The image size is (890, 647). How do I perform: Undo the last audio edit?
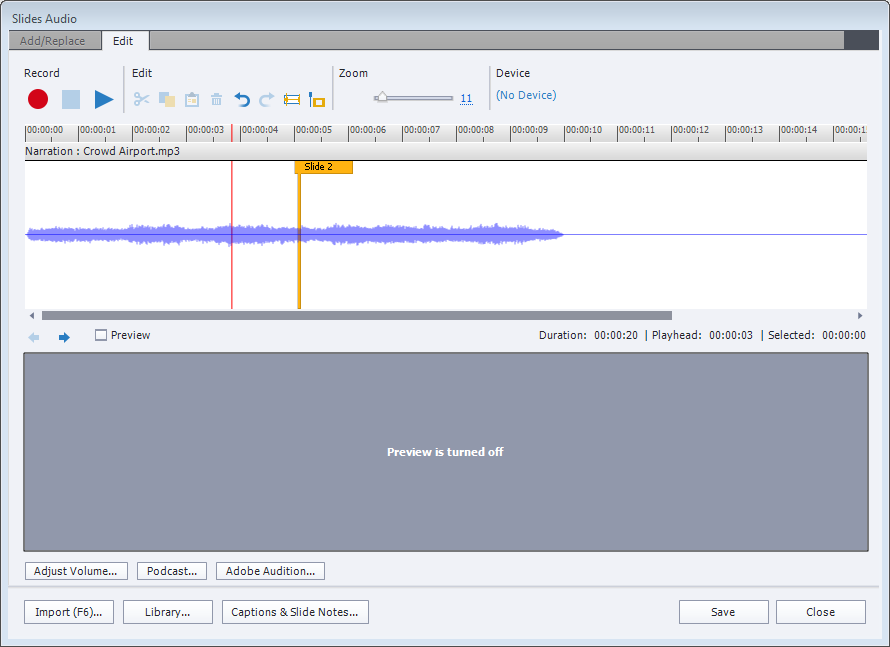(241, 99)
